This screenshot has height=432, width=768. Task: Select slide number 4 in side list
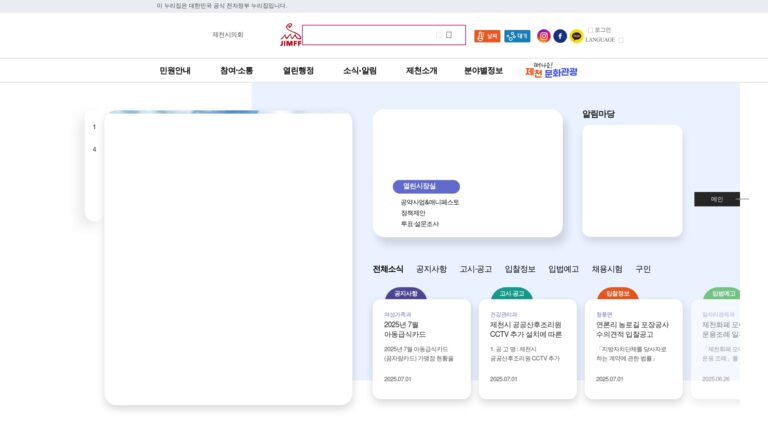[94, 149]
